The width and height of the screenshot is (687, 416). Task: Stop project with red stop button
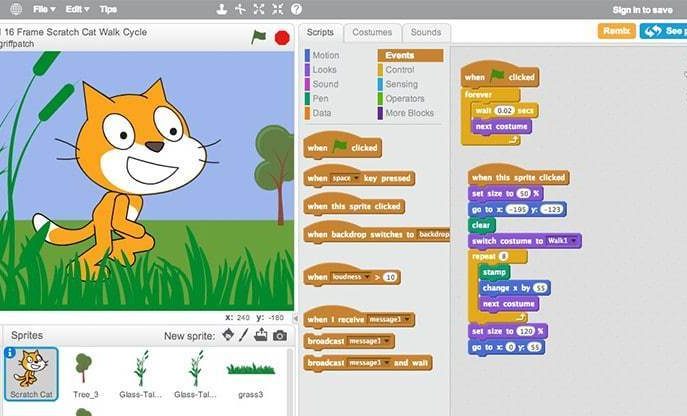(x=282, y=38)
